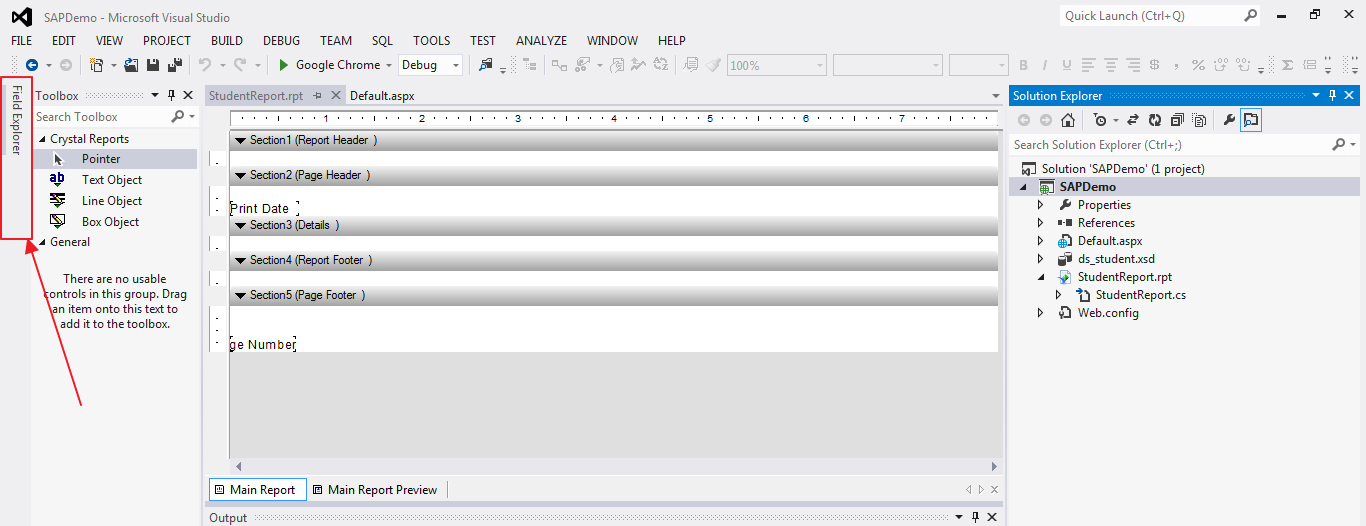
Task: Toggle Align Left in the formatting toolbar
Action: (x=1089, y=65)
